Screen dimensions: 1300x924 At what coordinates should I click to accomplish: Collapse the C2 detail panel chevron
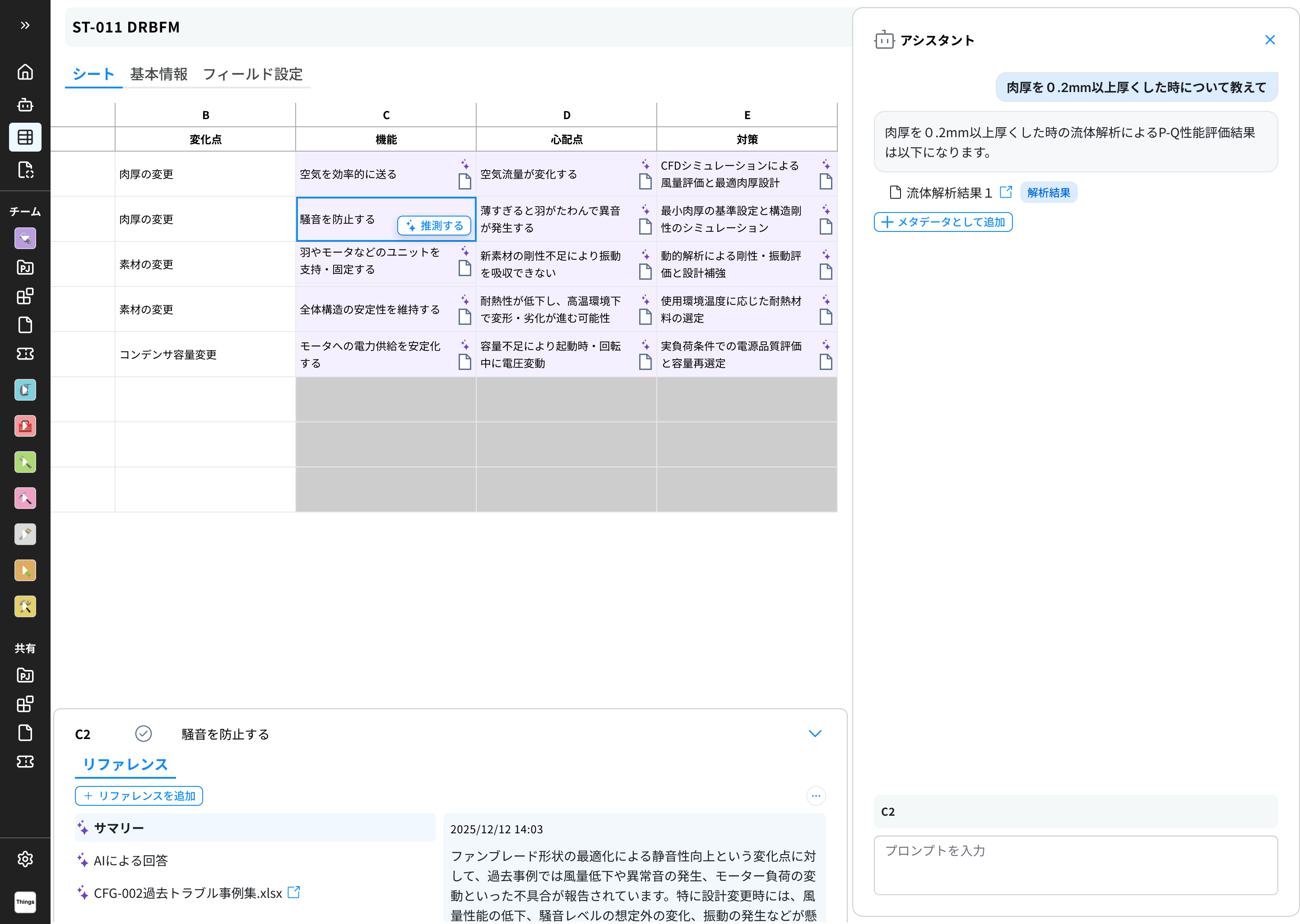815,734
